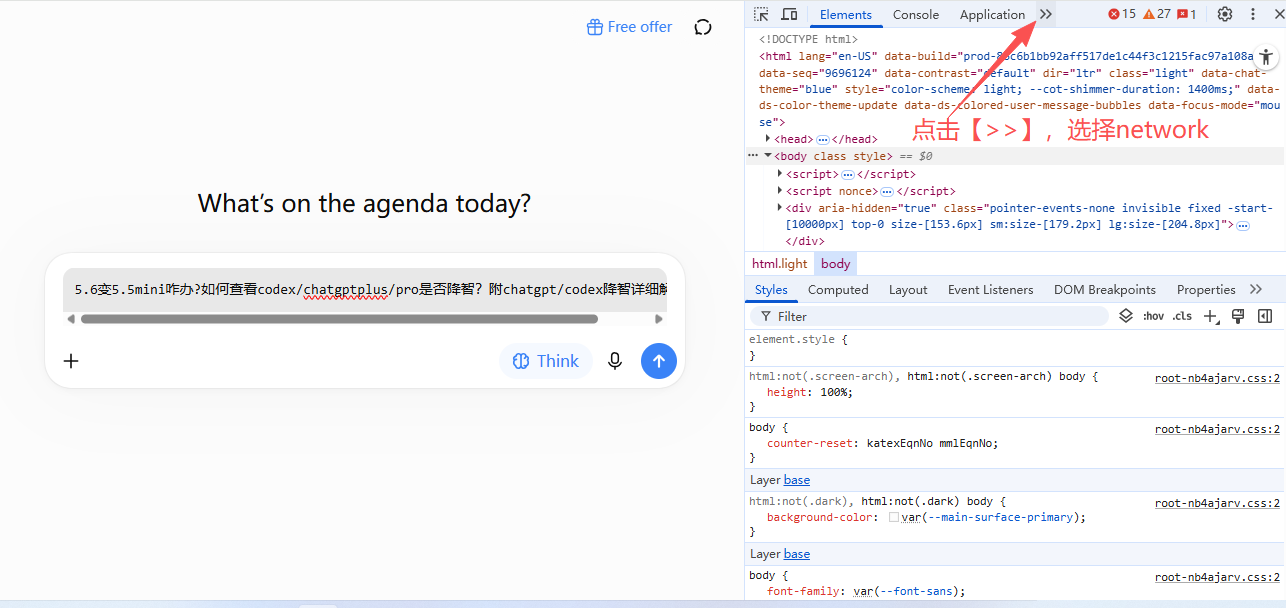Open root-nb4ajarv.css:2 link beside counter-reset rule

click(1217, 429)
